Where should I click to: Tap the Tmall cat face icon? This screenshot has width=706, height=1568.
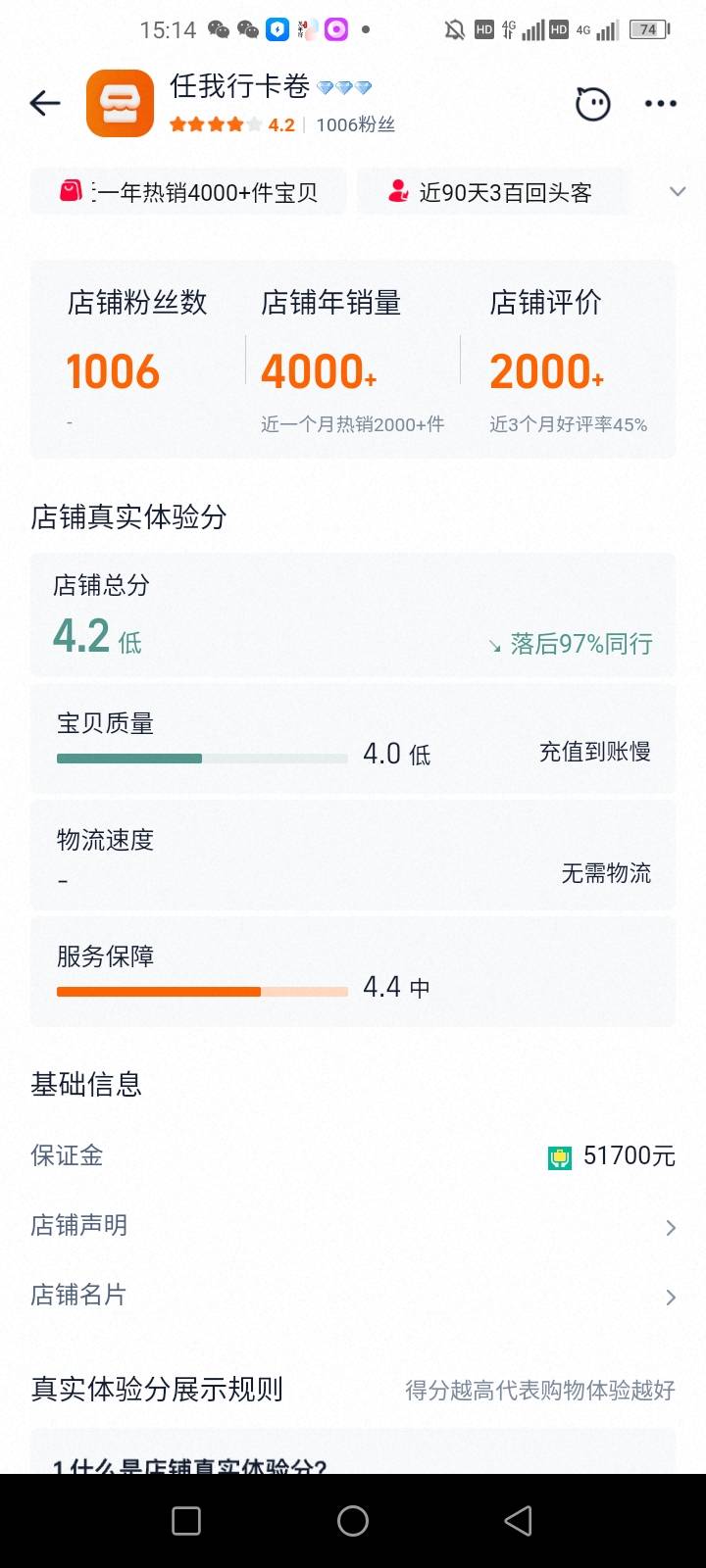[592, 103]
